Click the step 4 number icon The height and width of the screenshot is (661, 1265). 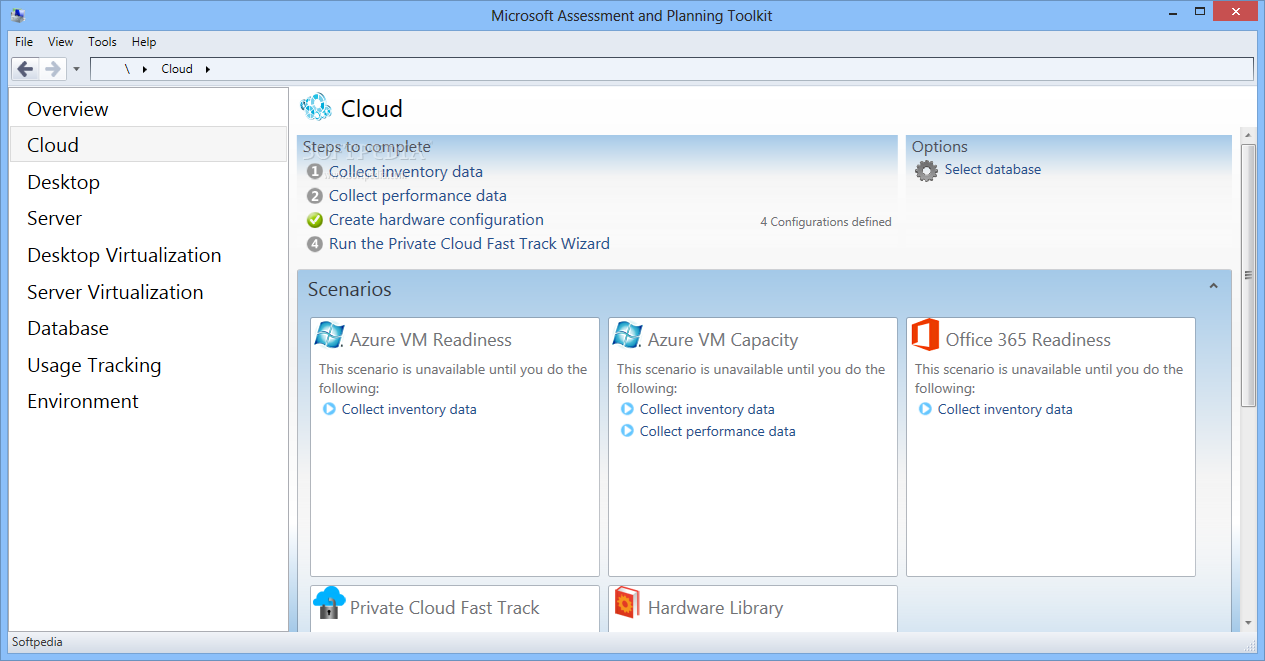[x=315, y=244]
